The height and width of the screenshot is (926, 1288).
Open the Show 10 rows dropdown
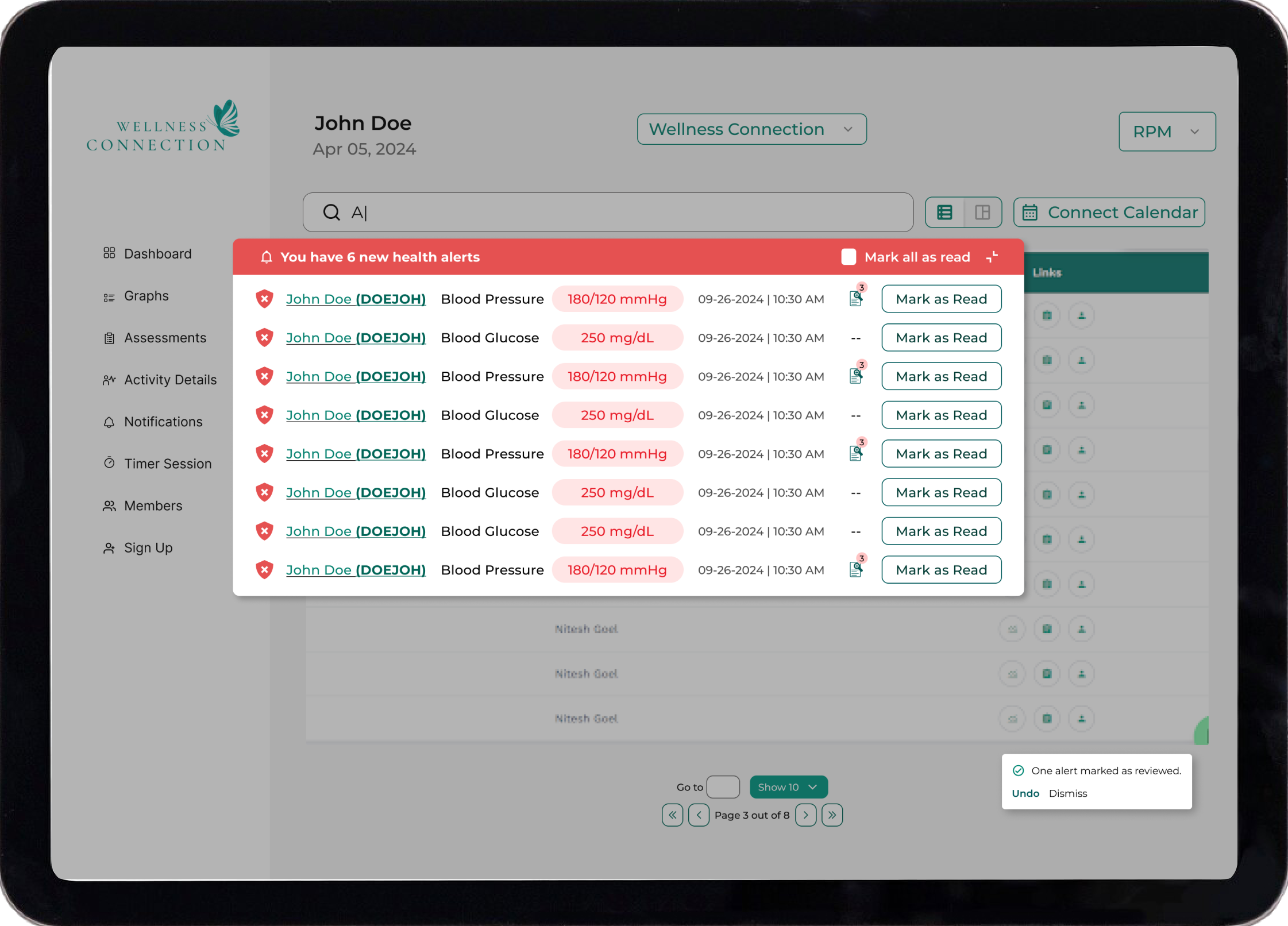point(788,787)
